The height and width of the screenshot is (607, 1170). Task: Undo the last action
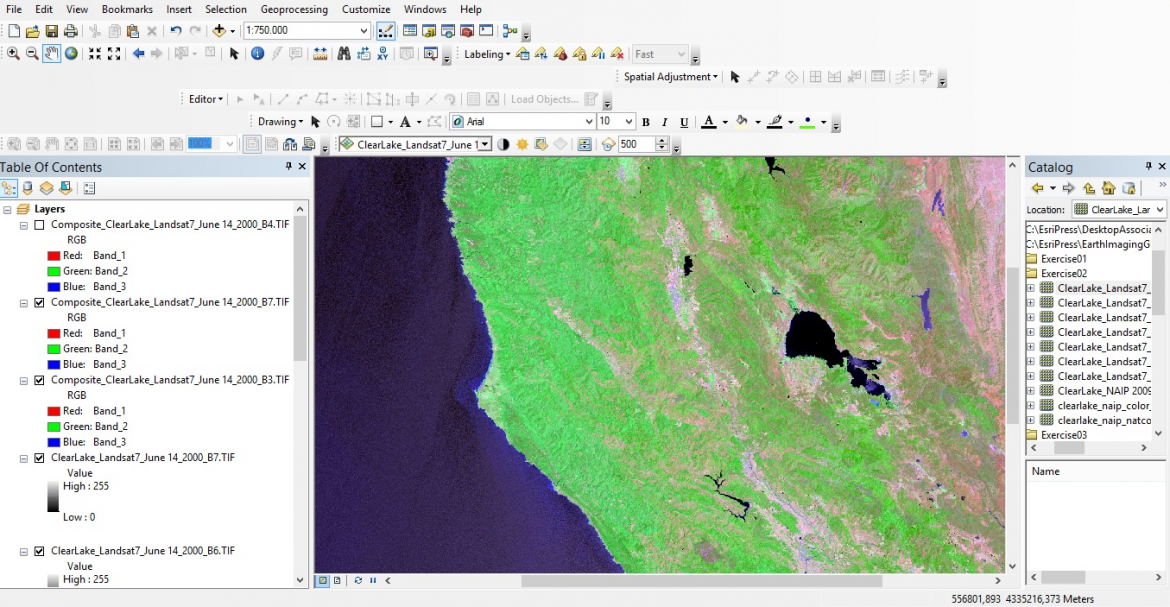point(175,31)
